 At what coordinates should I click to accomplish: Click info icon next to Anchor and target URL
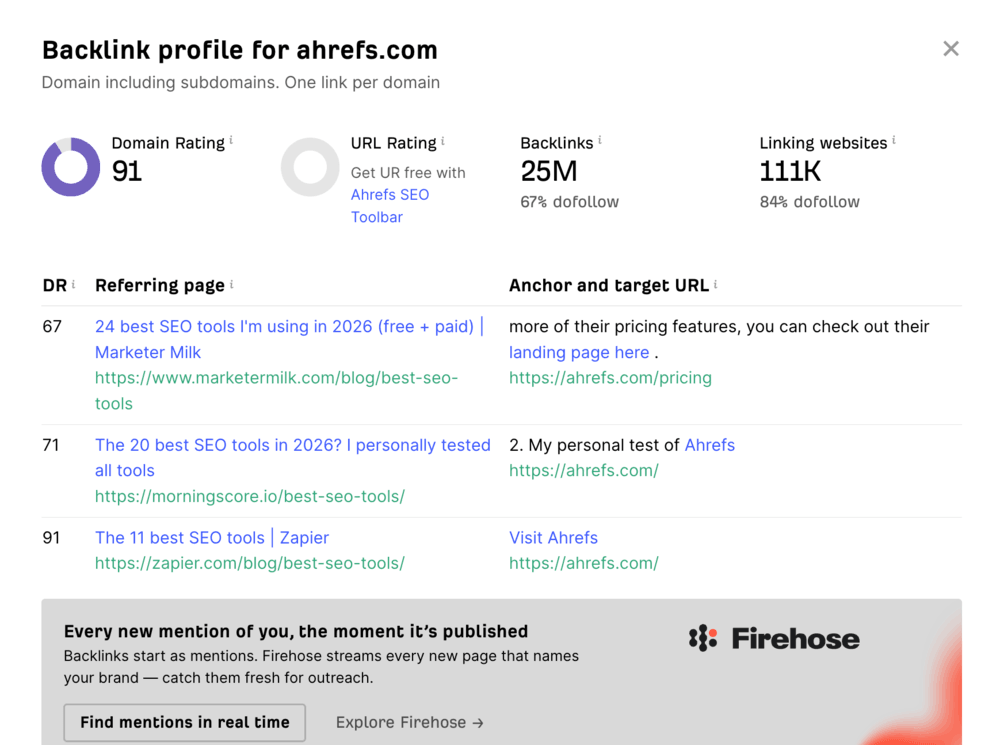[x=716, y=284]
